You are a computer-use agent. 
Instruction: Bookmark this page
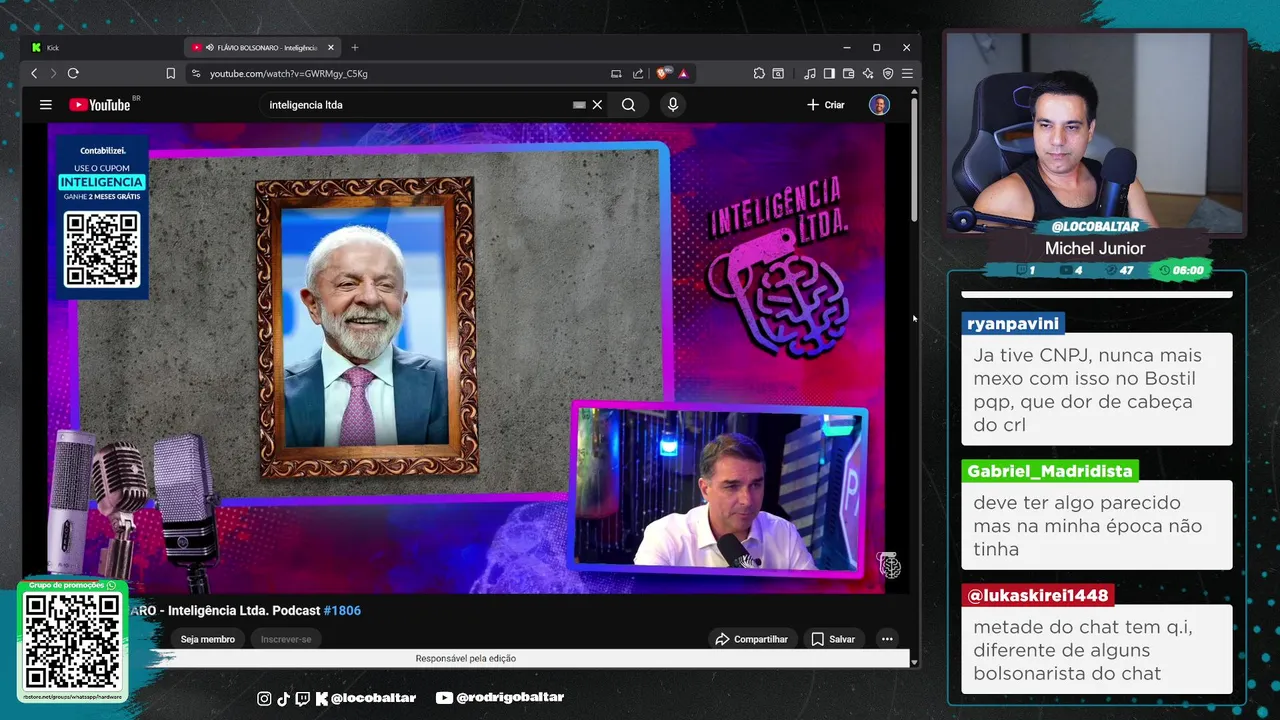click(x=170, y=73)
